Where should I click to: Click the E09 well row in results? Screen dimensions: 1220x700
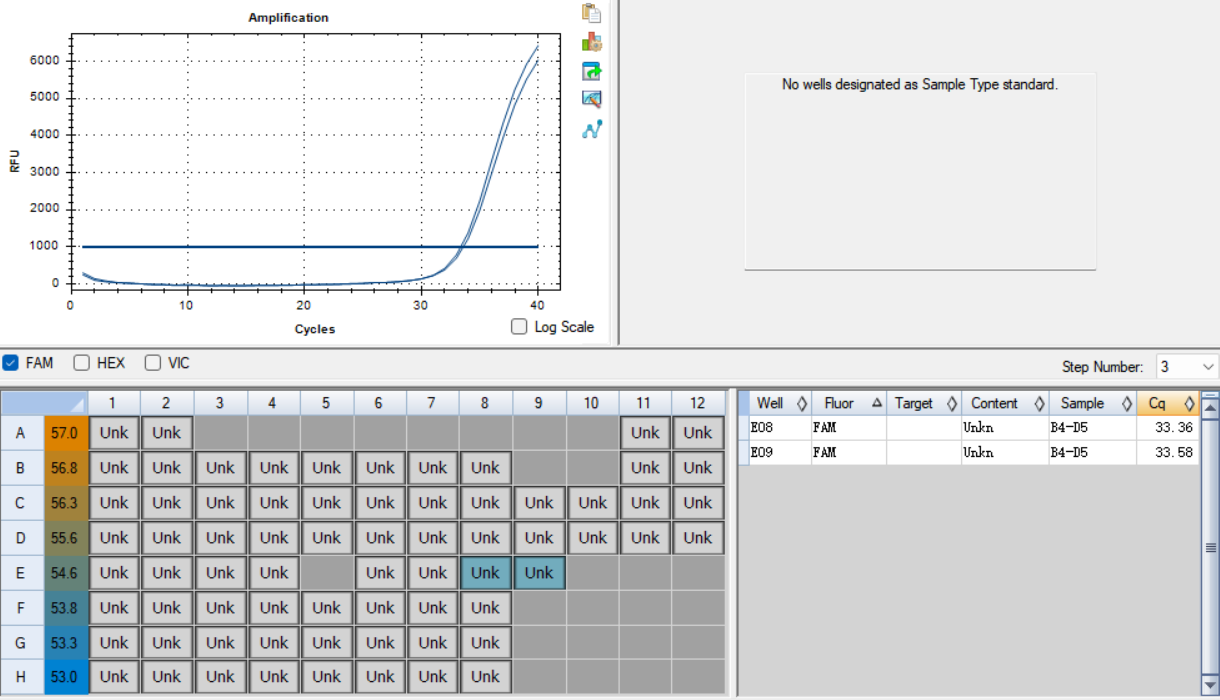click(x=968, y=452)
